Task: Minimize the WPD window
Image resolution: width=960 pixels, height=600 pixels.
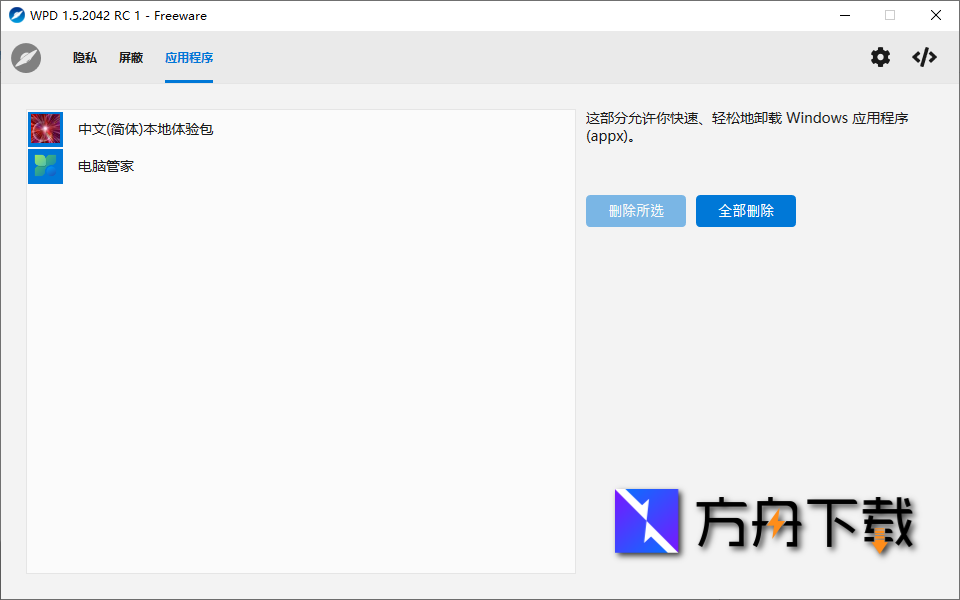Action: click(x=844, y=15)
